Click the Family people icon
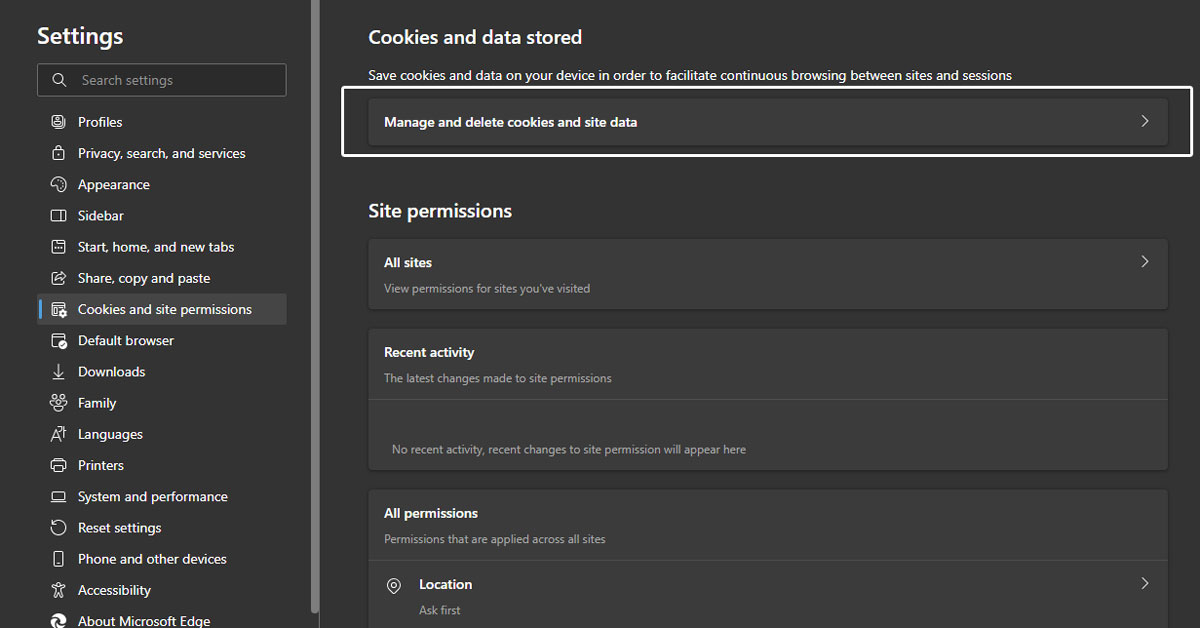This screenshot has width=1200, height=628. (x=58, y=403)
